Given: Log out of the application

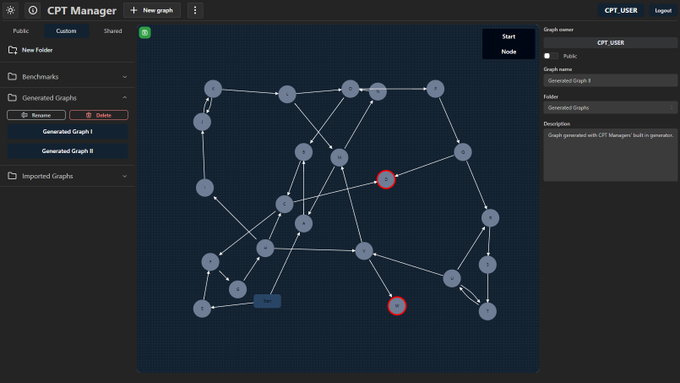Looking at the screenshot, I should [x=663, y=10].
